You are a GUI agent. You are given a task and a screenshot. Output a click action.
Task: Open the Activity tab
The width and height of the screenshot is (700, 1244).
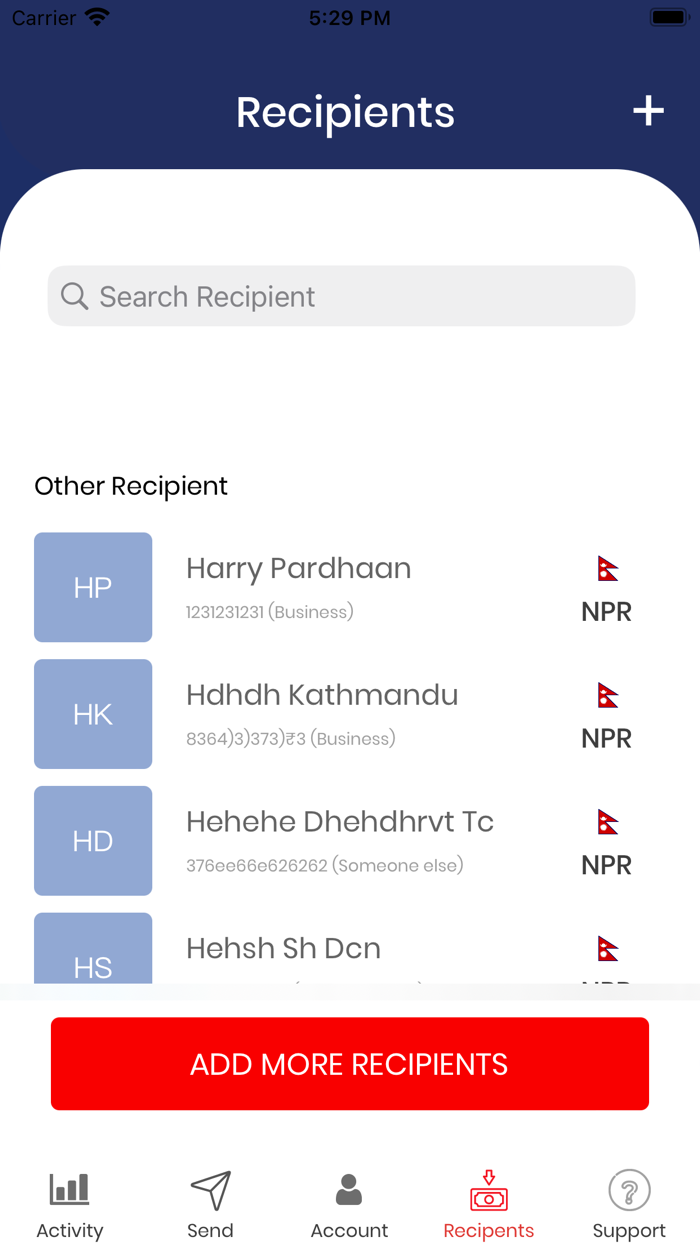coord(70,1205)
